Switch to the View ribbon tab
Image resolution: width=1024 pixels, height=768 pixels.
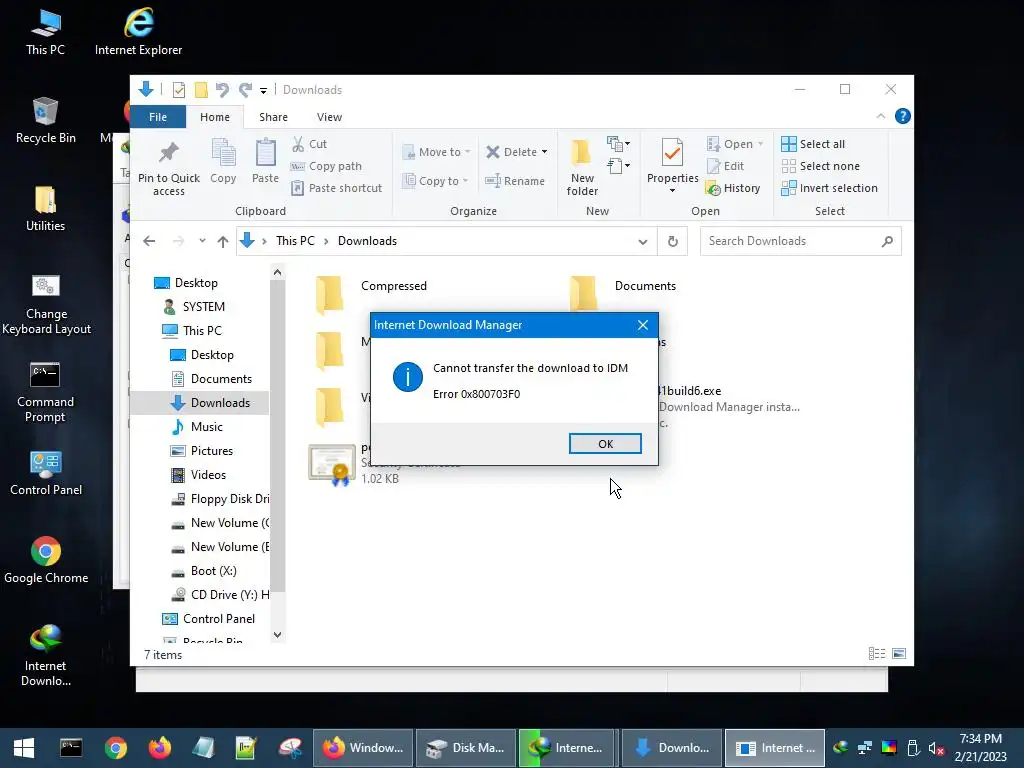pyautogui.click(x=329, y=117)
